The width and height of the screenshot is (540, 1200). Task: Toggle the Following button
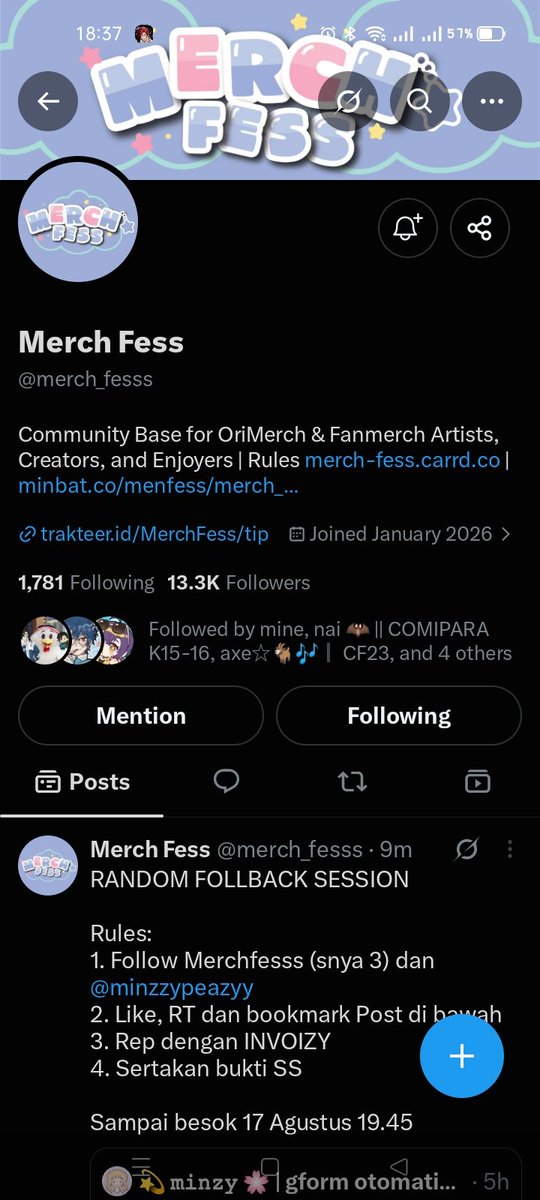point(399,716)
